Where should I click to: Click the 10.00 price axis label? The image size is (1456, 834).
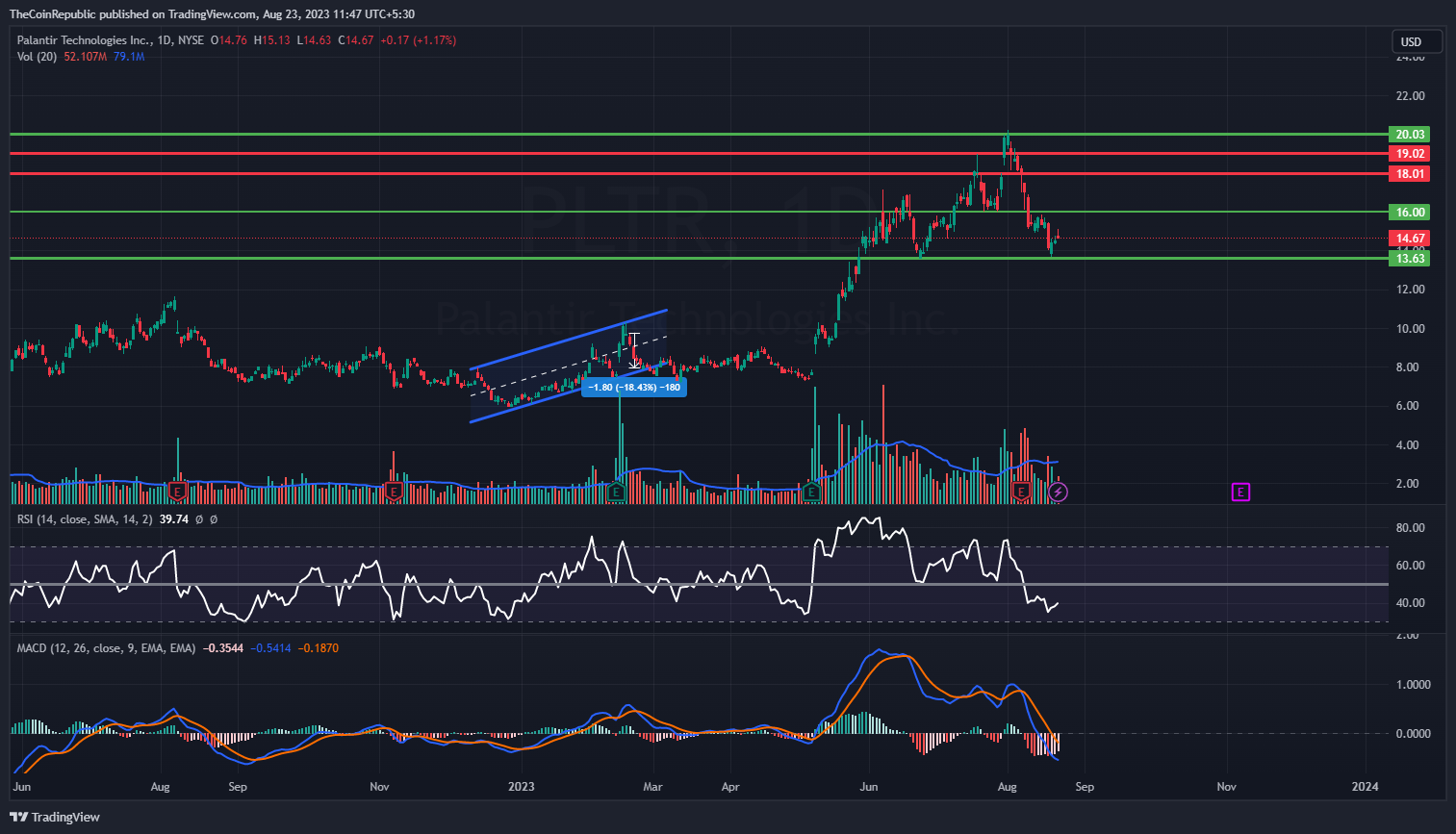pos(1410,329)
